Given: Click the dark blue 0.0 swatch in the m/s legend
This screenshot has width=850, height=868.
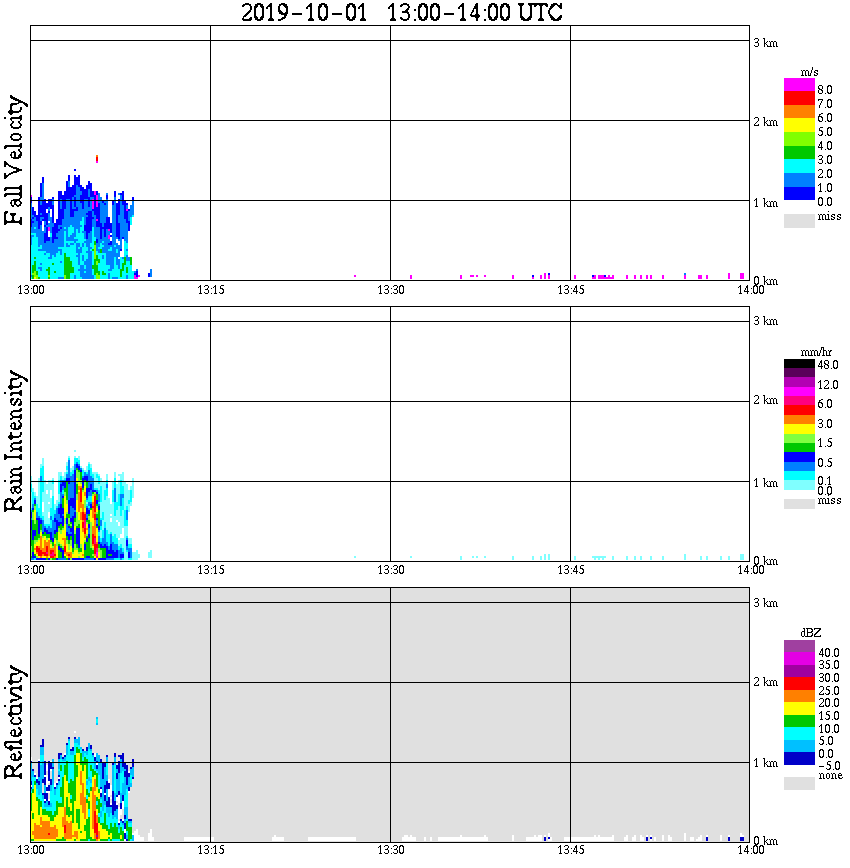Looking at the screenshot, I should 799,194.
